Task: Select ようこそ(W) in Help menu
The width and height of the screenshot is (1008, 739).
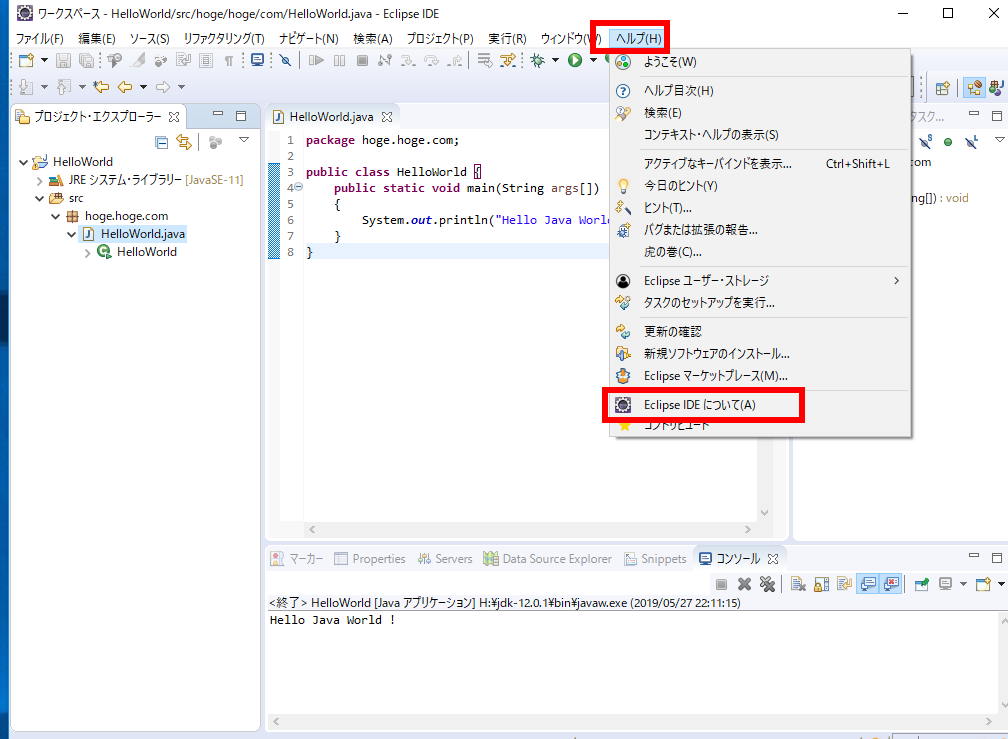Action: coord(759,62)
